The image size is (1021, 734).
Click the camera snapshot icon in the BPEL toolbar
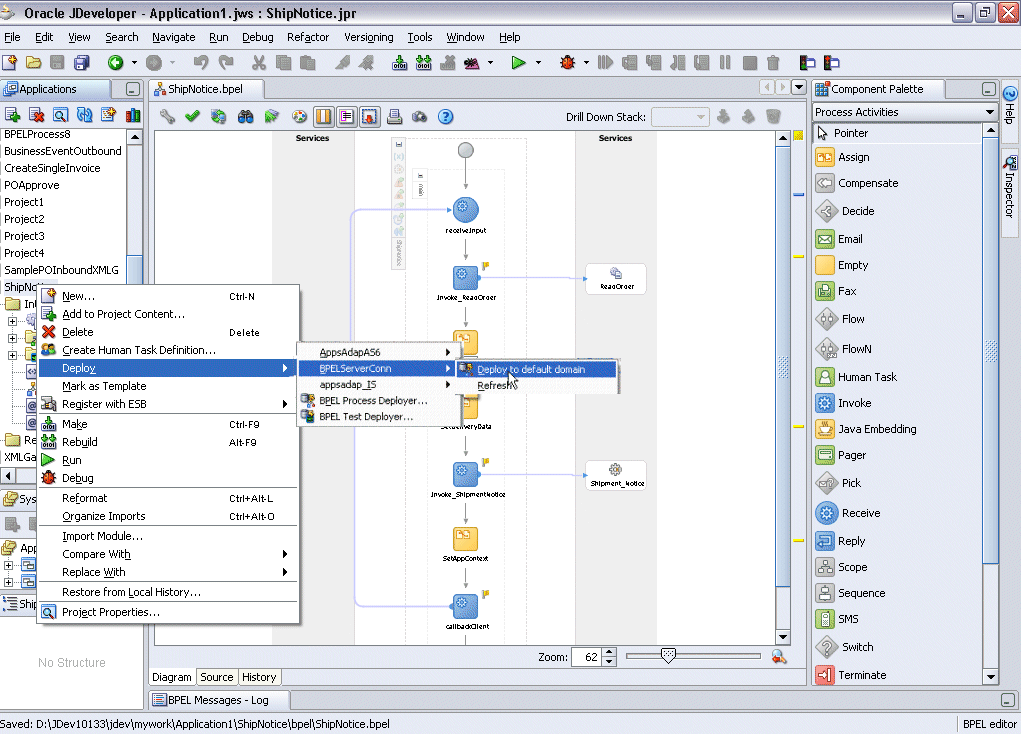420,117
